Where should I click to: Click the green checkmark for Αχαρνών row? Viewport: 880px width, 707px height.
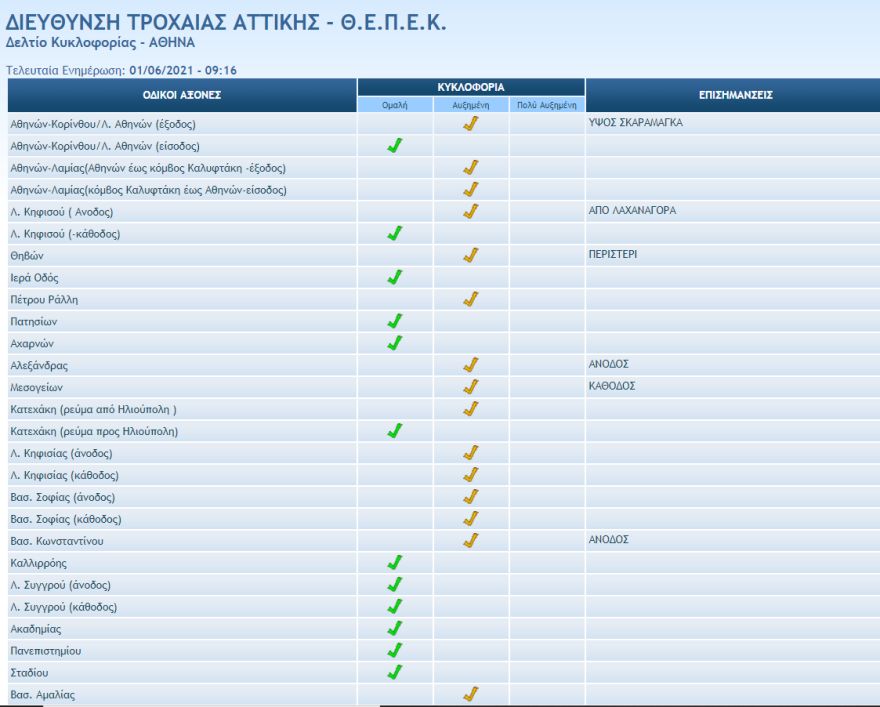coord(394,343)
